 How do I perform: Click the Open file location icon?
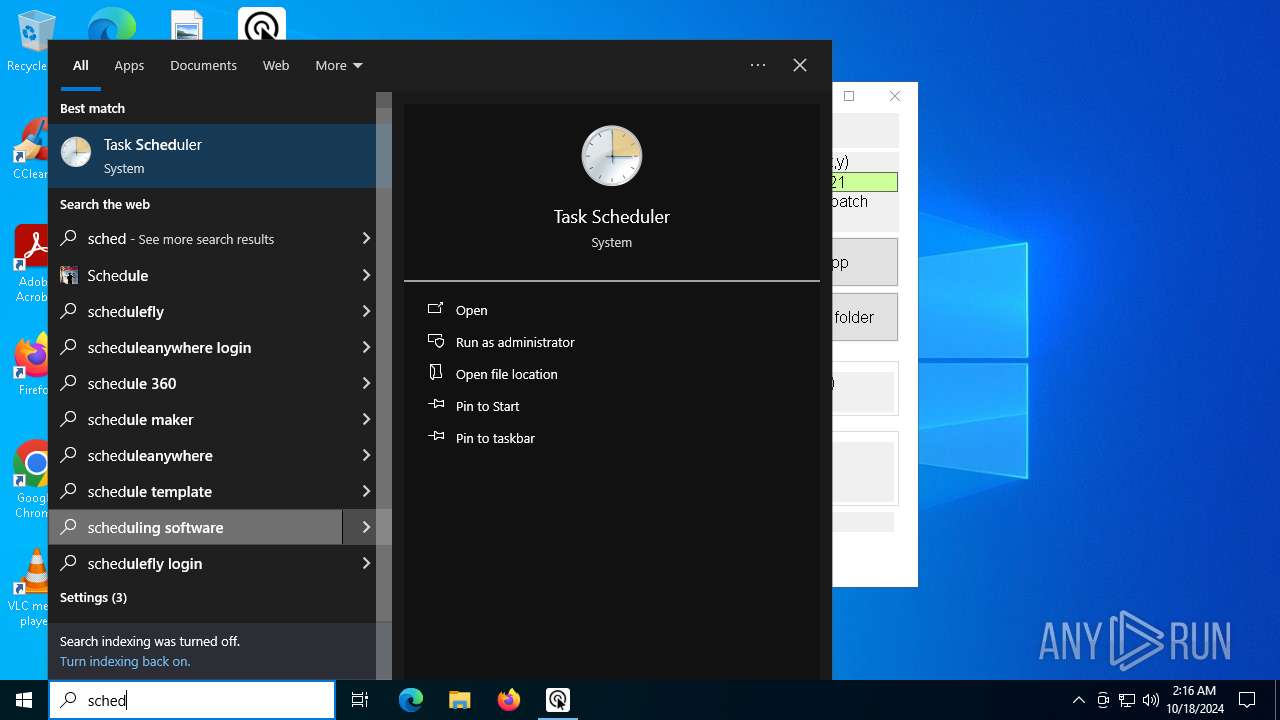tap(436, 374)
